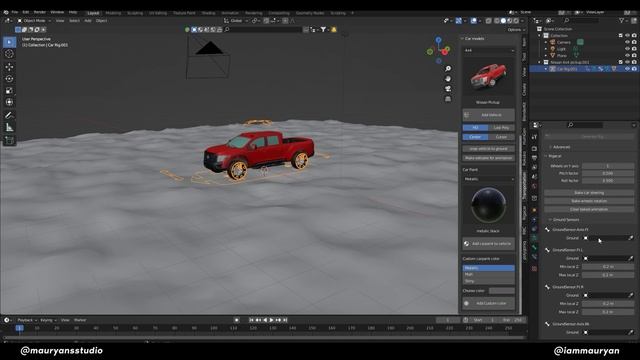This screenshot has width=640, height=360.
Task: Click the outliner filter funnel icon
Action: [621, 20]
